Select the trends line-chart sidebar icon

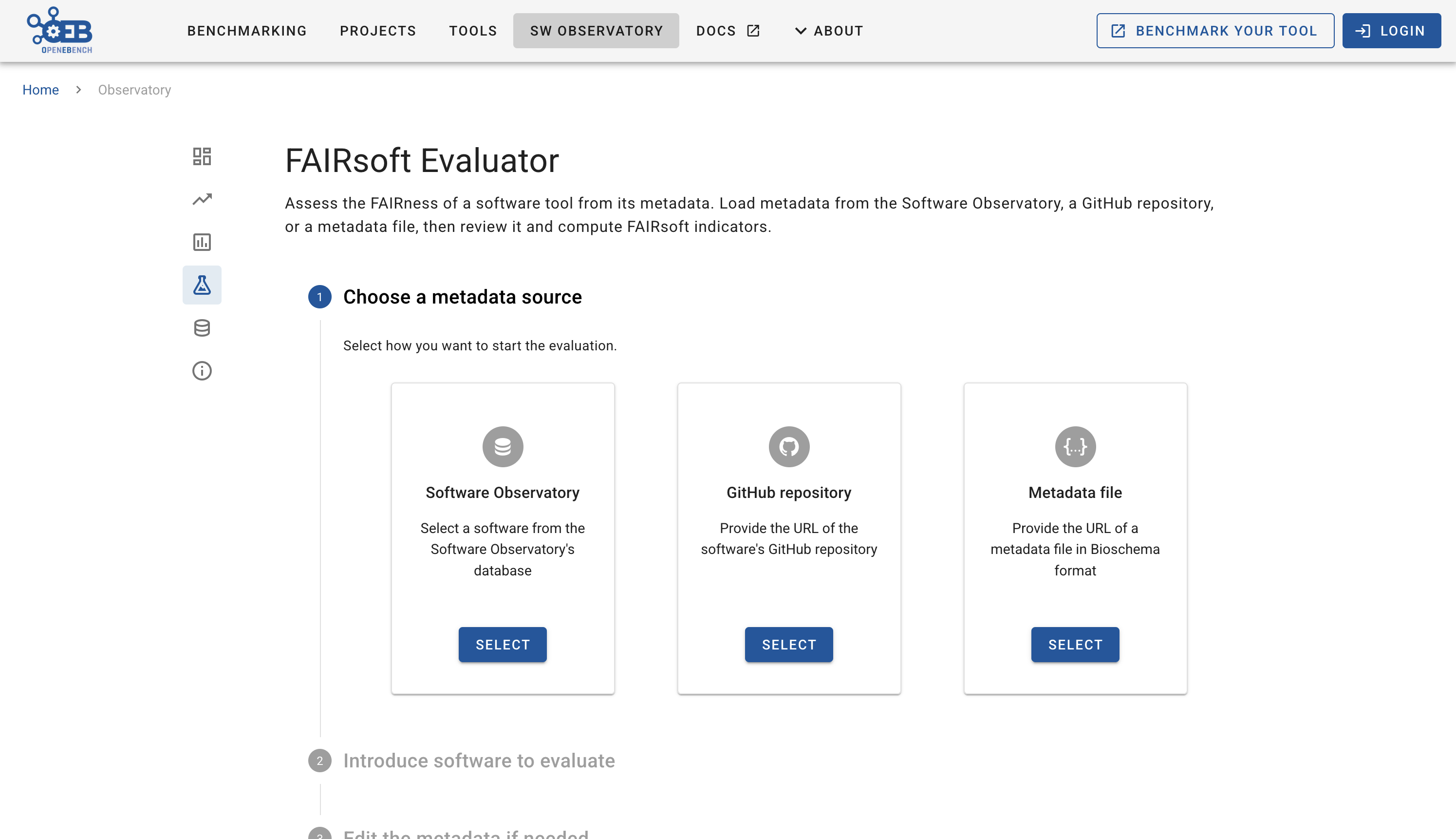click(202, 199)
